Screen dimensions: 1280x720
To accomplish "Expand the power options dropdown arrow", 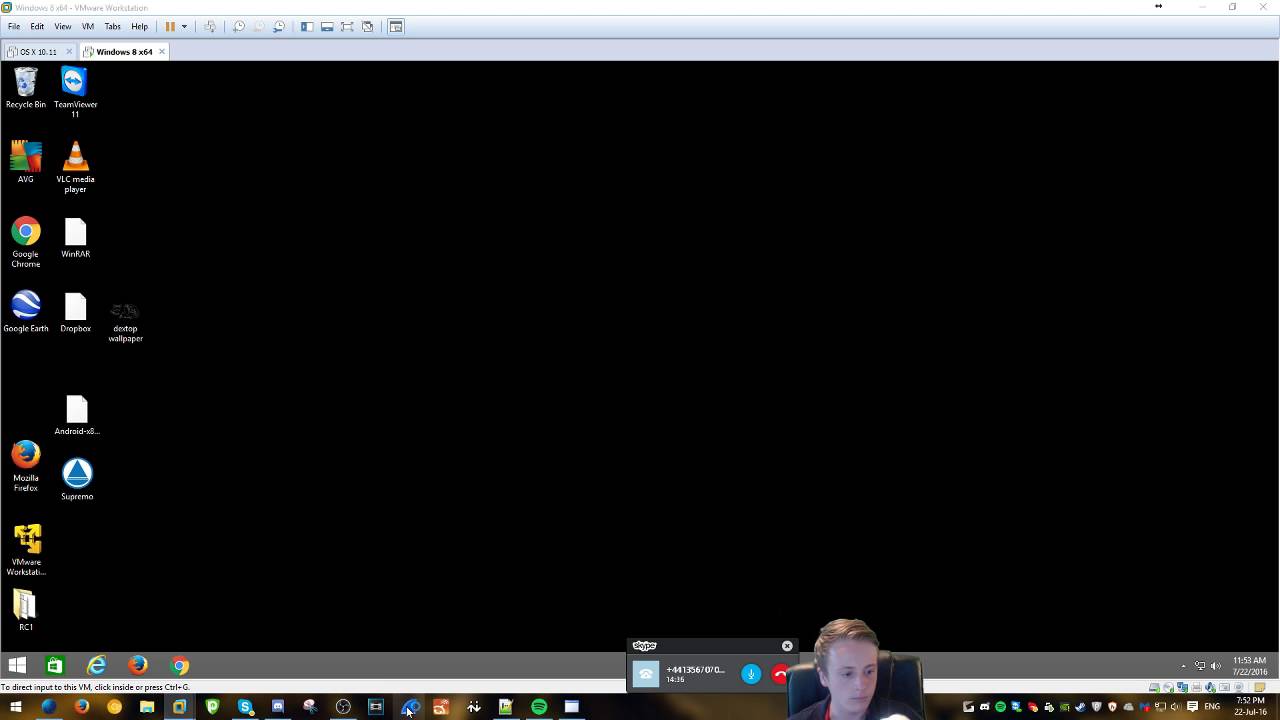I will 184,27.
